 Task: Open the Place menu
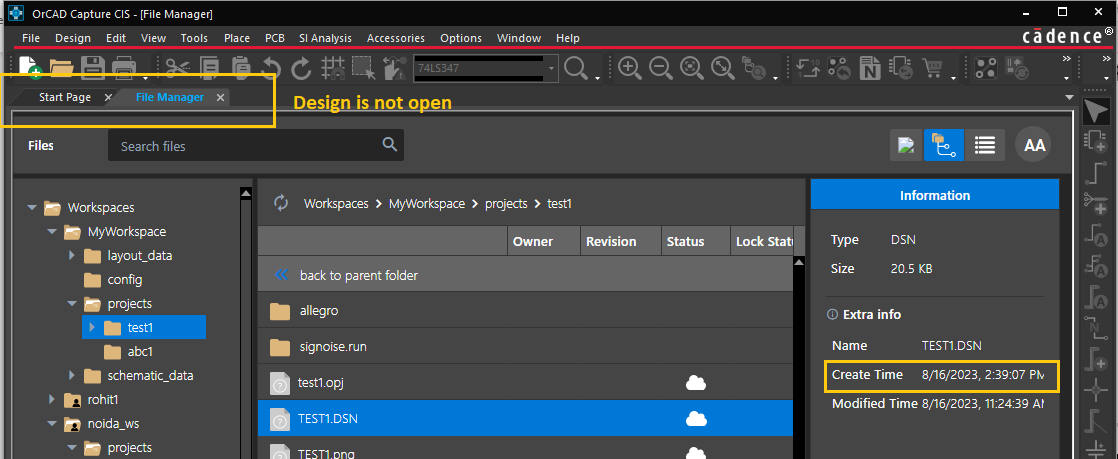pos(237,38)
